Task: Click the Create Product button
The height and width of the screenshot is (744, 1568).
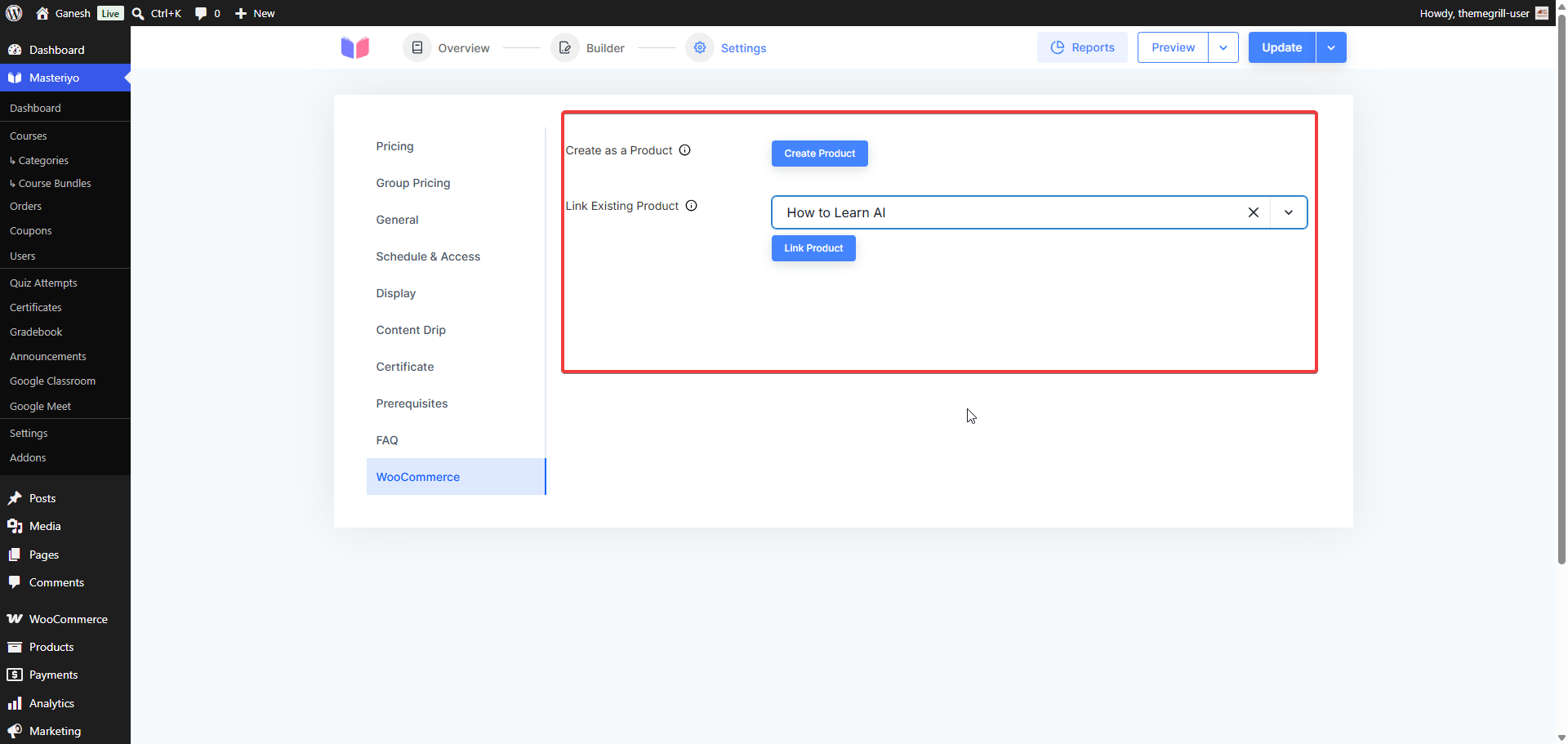Action: (820, 154)
